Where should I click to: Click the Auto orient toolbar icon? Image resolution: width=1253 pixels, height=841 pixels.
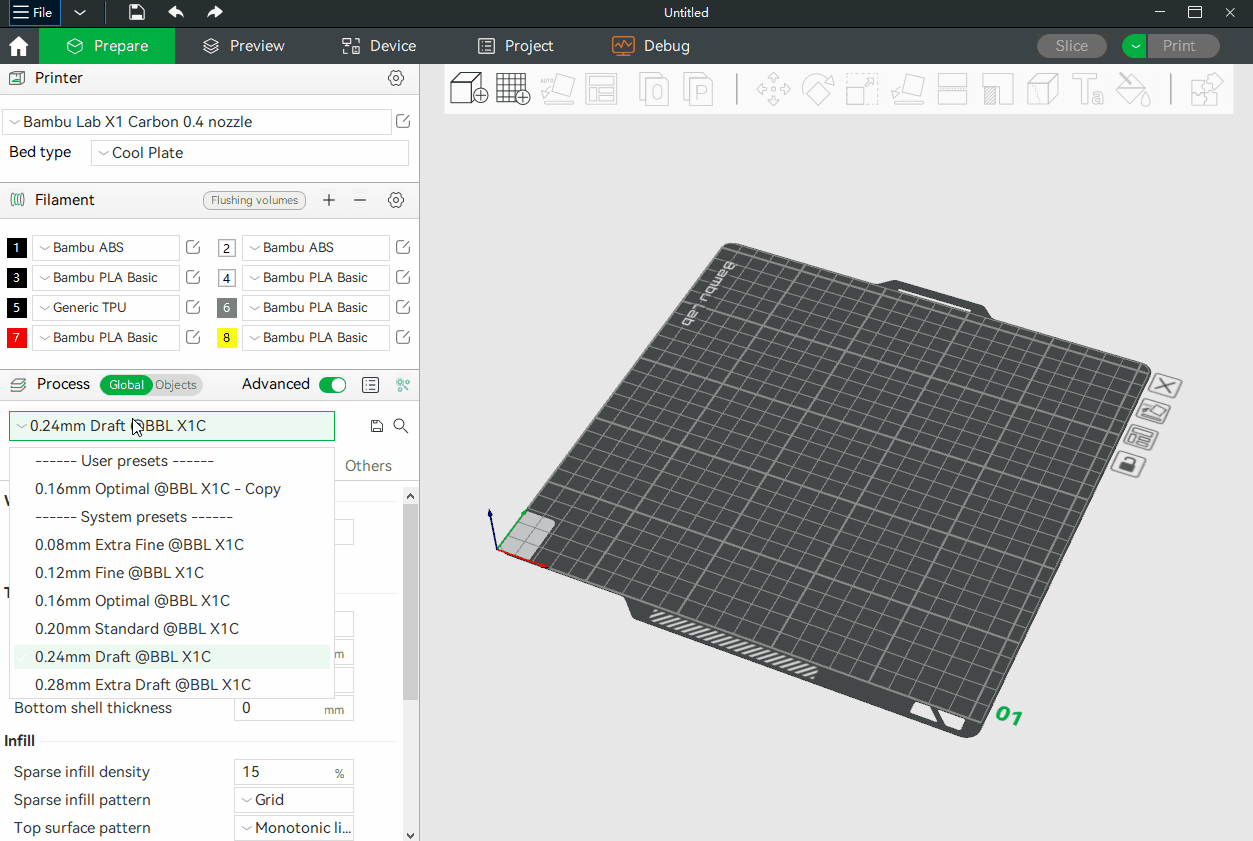(x=557, y=89)
